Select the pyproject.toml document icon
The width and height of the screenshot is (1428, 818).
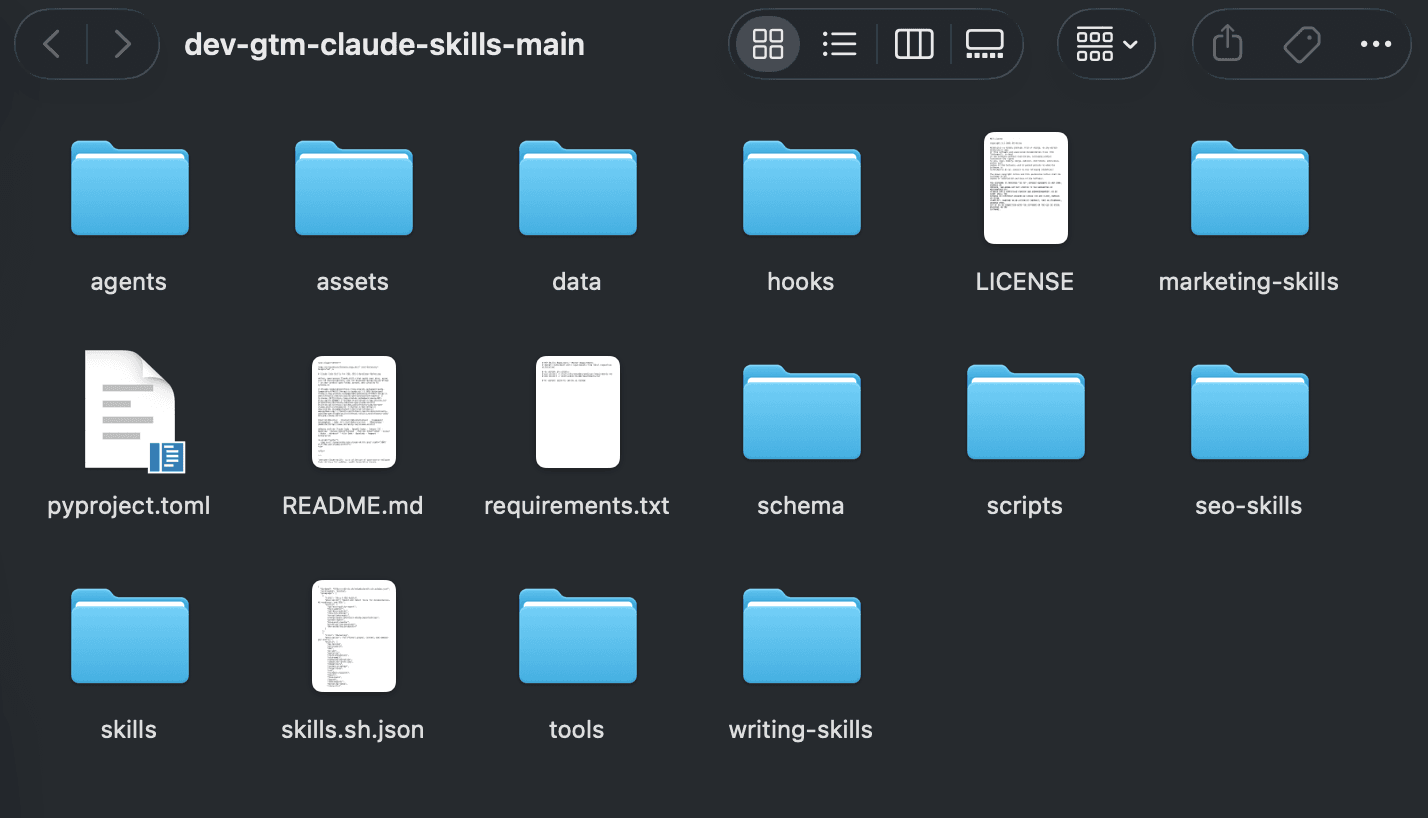tap(132, 411)
